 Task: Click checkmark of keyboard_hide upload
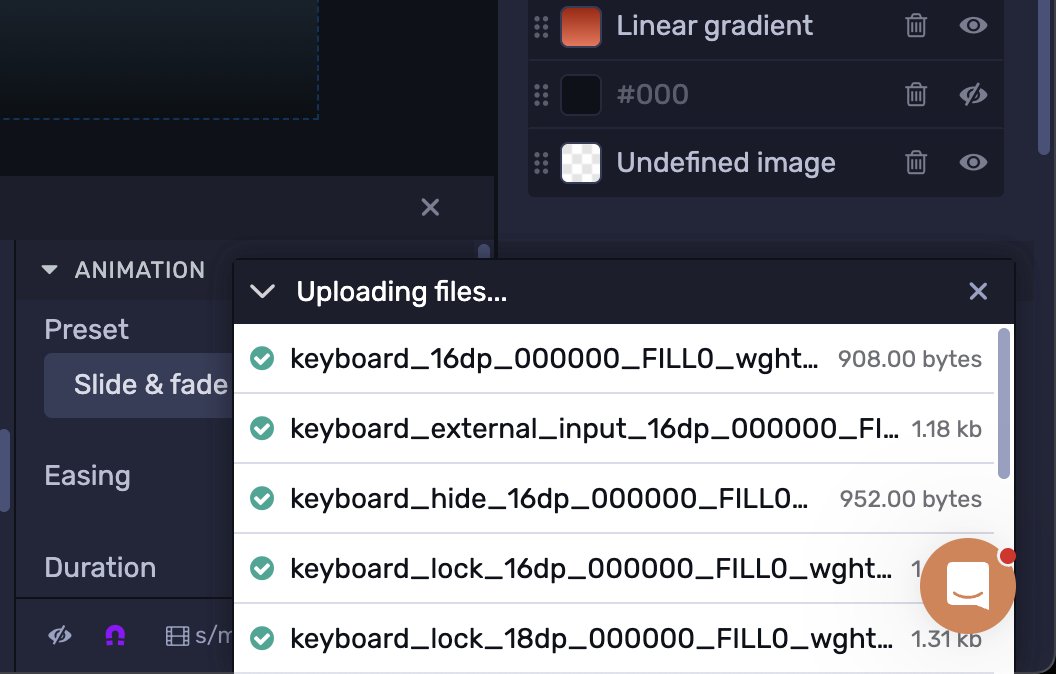pos(262,499)
